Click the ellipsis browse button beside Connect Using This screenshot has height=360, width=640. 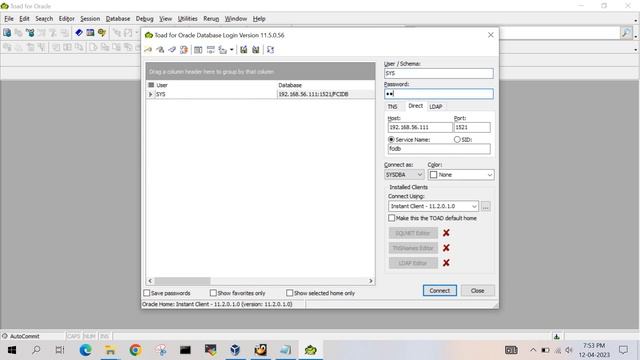[485, 207]
